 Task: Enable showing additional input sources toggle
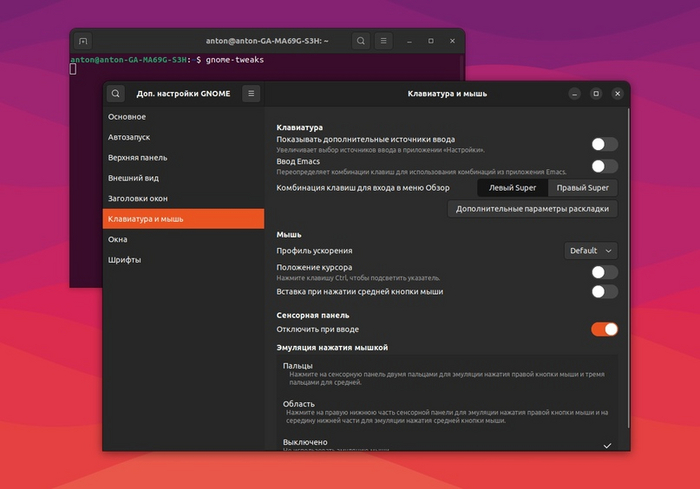(604, 144)
